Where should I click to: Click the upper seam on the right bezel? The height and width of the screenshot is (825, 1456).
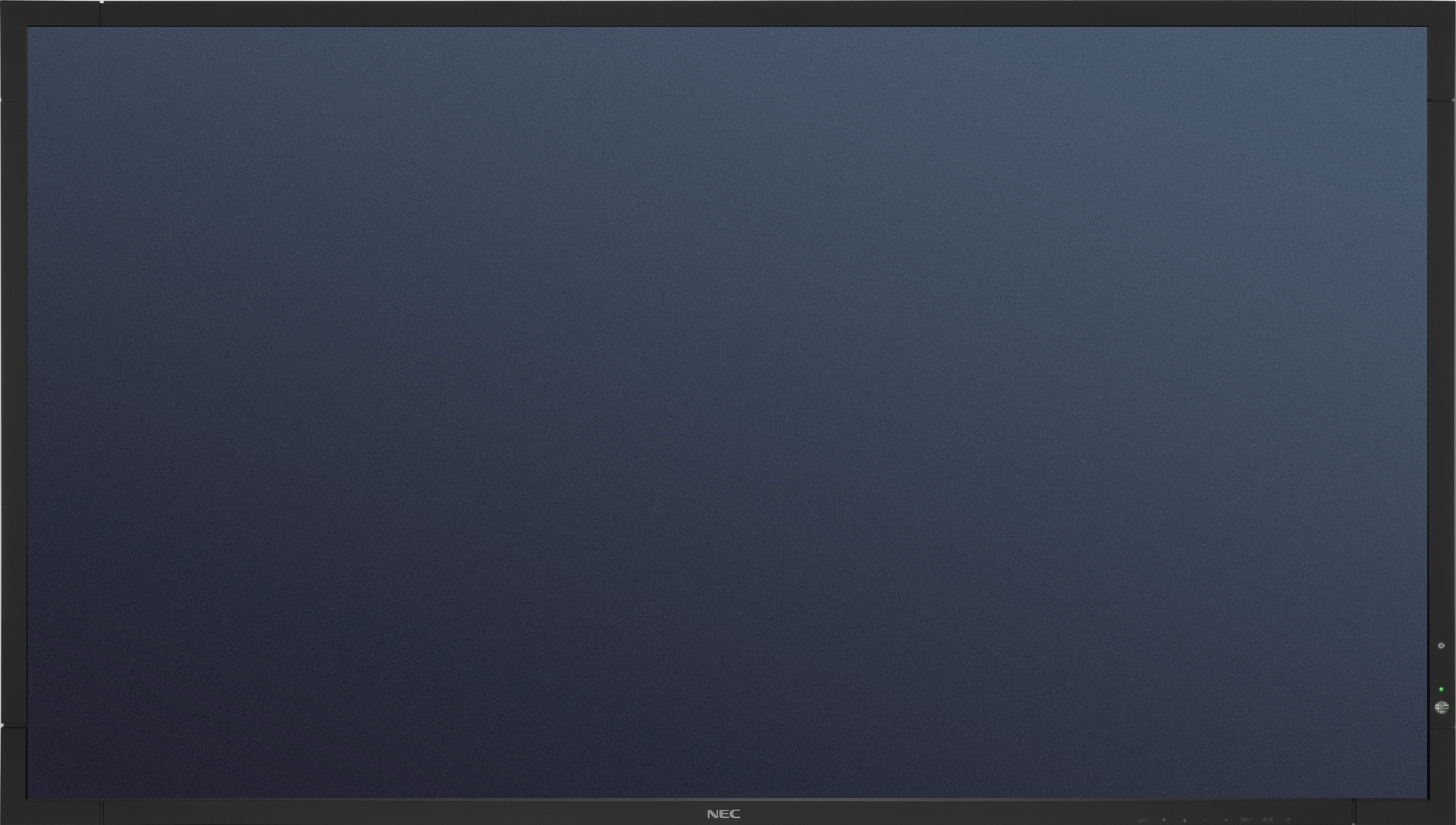(x=1441, y=100)
